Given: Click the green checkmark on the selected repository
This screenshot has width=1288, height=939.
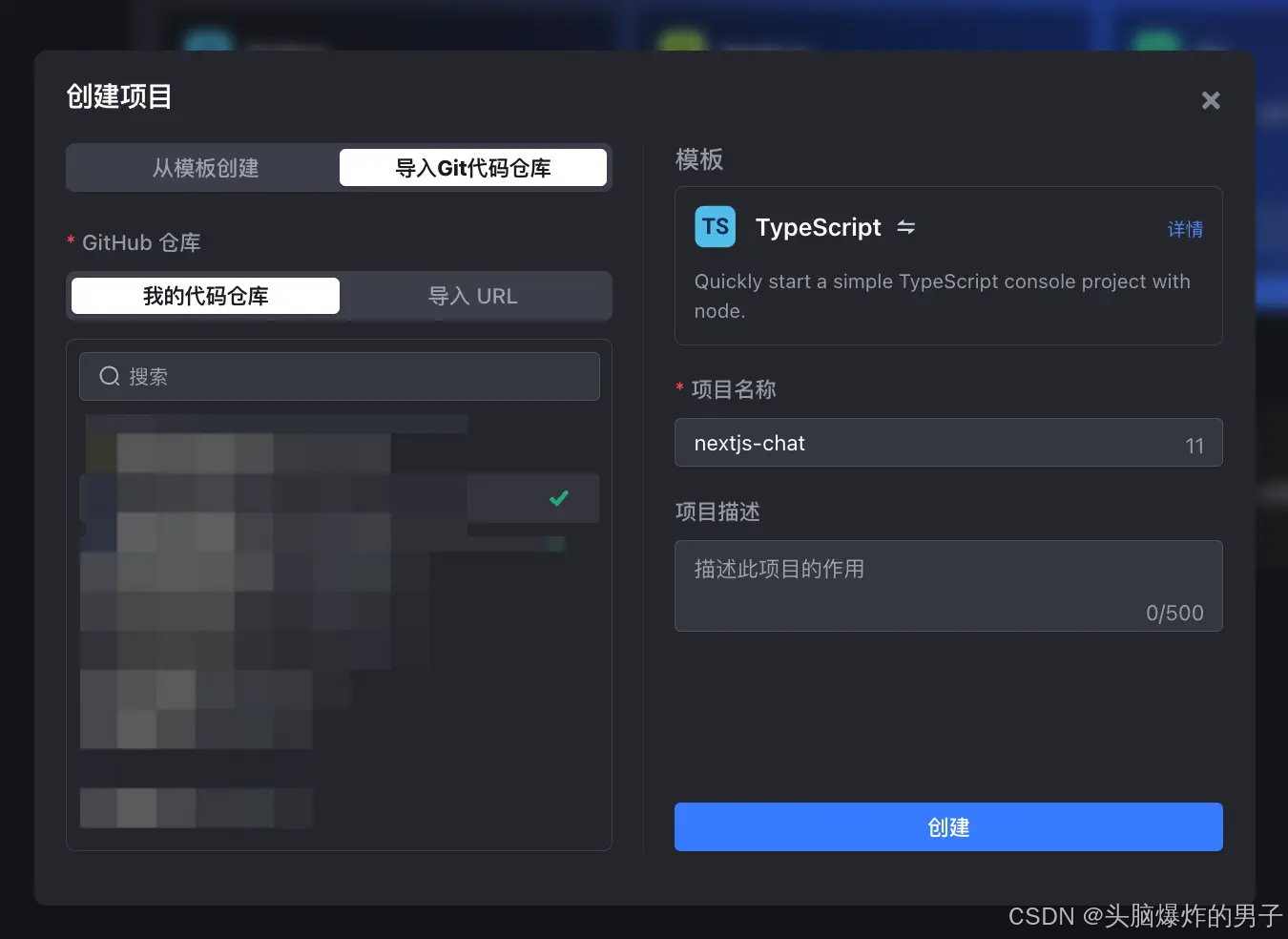Looking at the screenshot, I should tap(559, 497).
